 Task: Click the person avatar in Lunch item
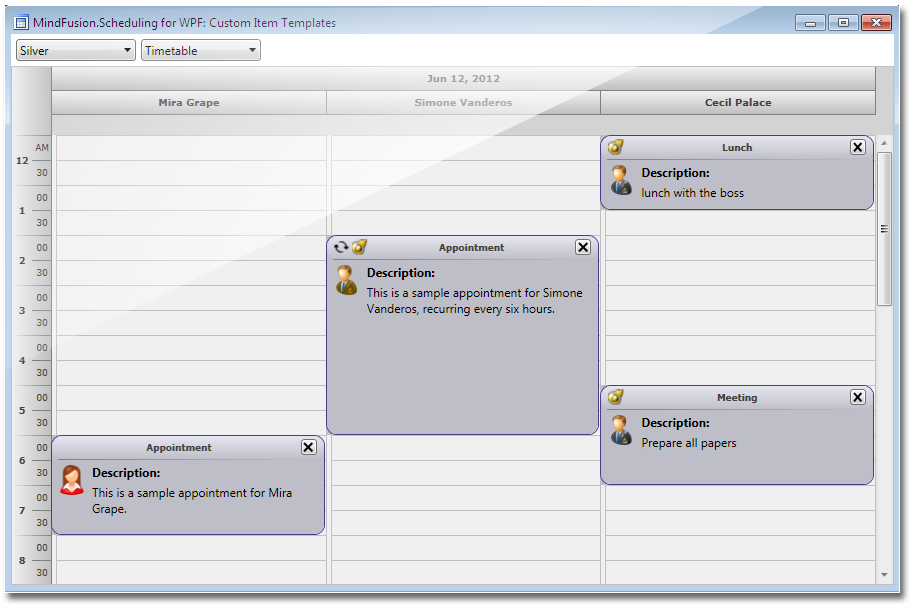(621, 180)
